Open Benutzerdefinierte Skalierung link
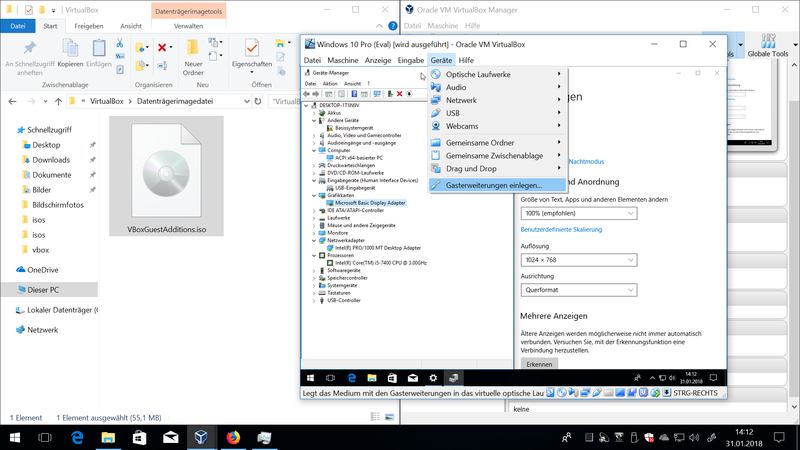The height and width of the screenshot is (450, 800). pos(561,230)
